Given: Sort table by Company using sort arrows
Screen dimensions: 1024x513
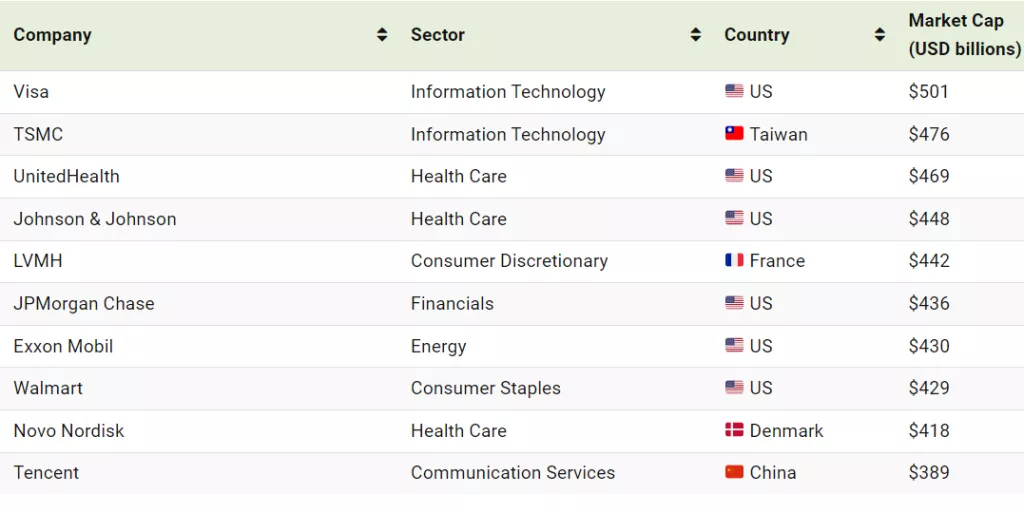Looking at the screenshot, I should (x=382, y=35).
